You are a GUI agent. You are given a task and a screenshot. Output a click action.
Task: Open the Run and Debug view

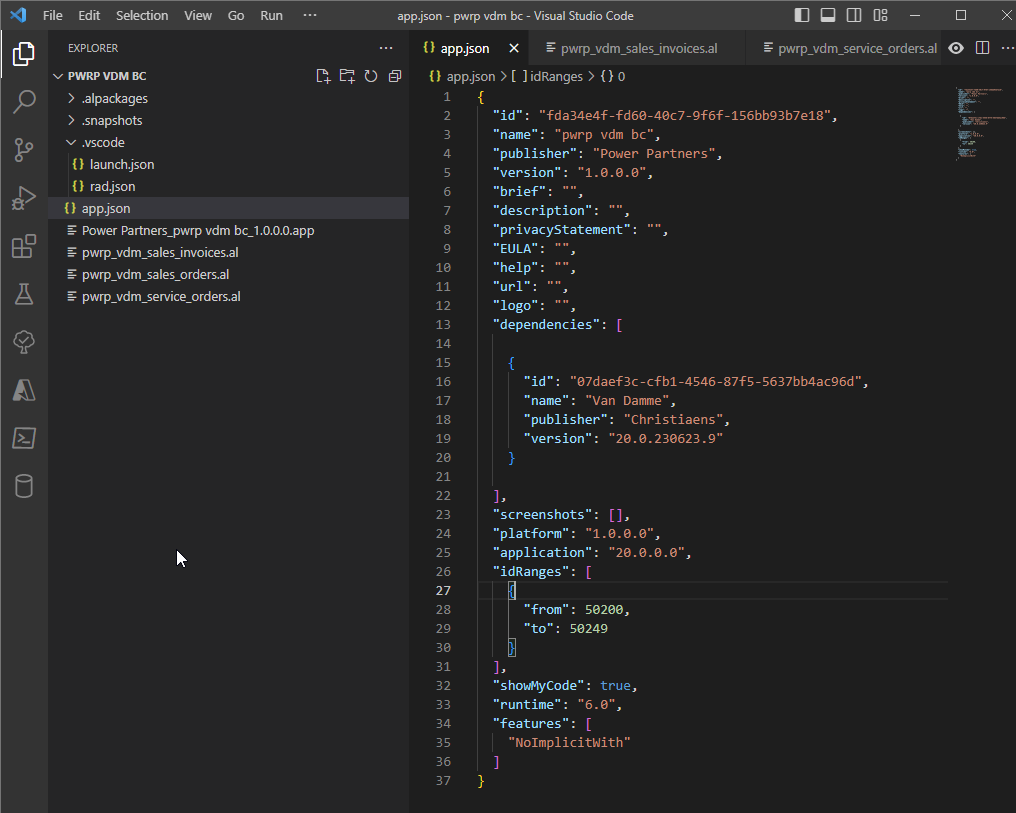(x=24, y=198)
